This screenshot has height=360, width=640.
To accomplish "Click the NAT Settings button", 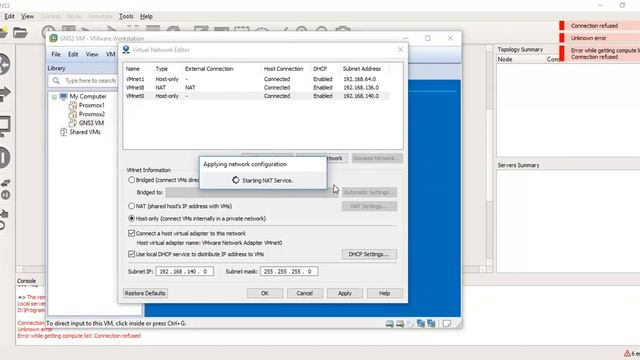I will pos(369,206).
